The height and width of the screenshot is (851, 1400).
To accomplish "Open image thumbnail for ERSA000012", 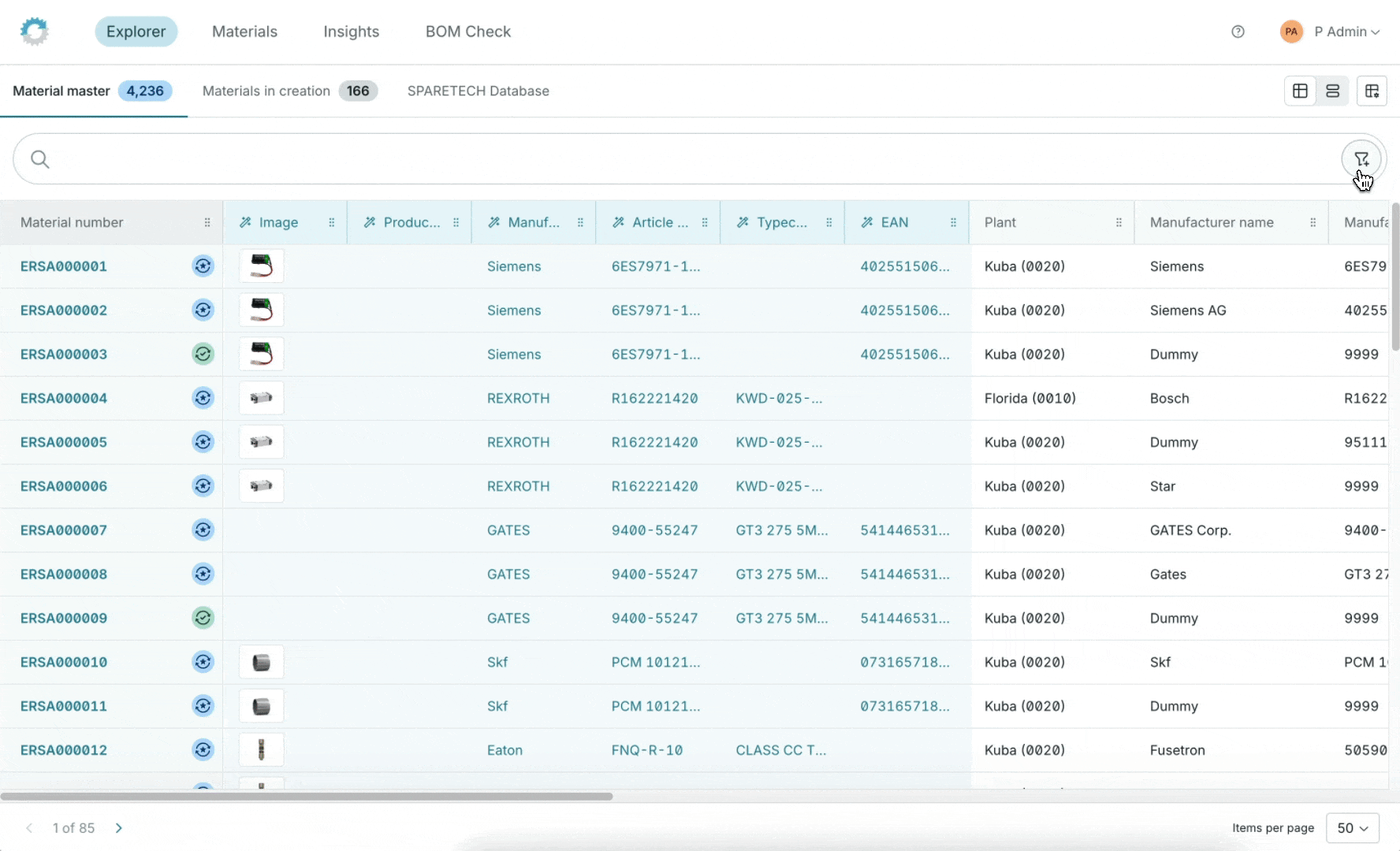I will [262, 750].
